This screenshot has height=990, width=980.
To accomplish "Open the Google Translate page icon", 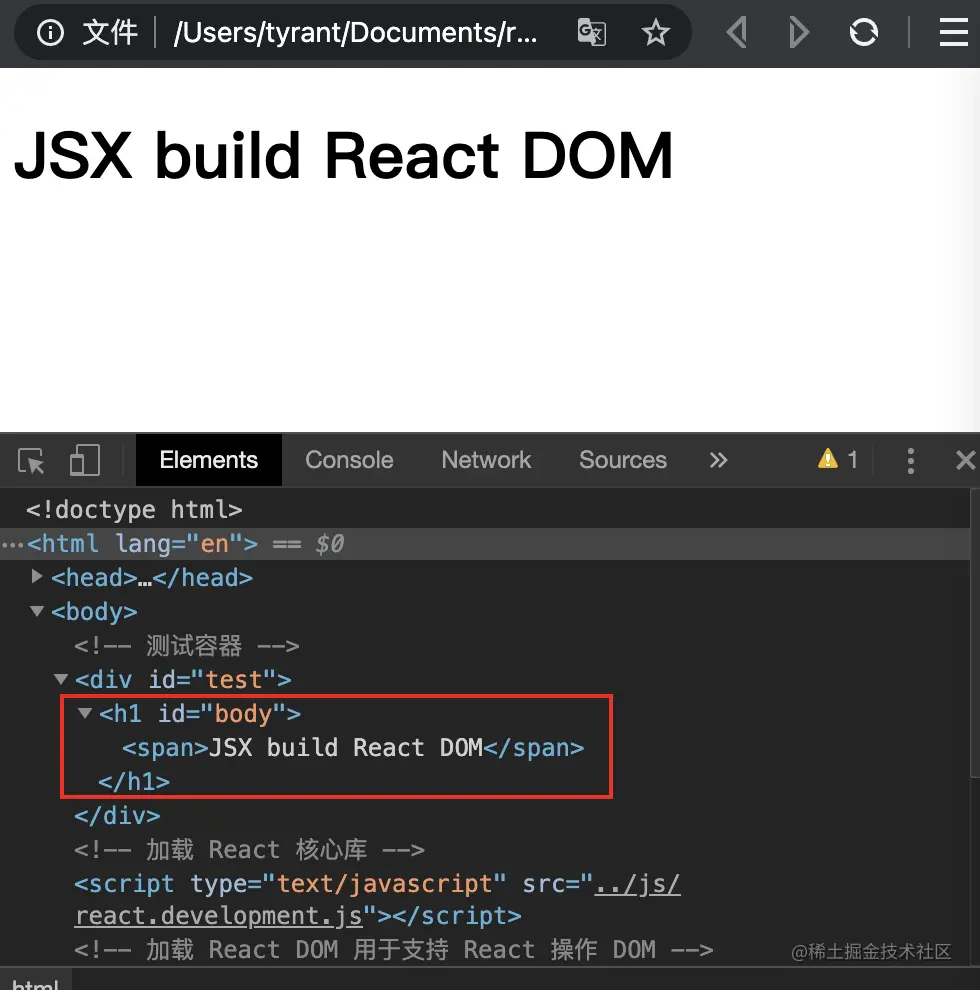I will [x=592, y=32].
